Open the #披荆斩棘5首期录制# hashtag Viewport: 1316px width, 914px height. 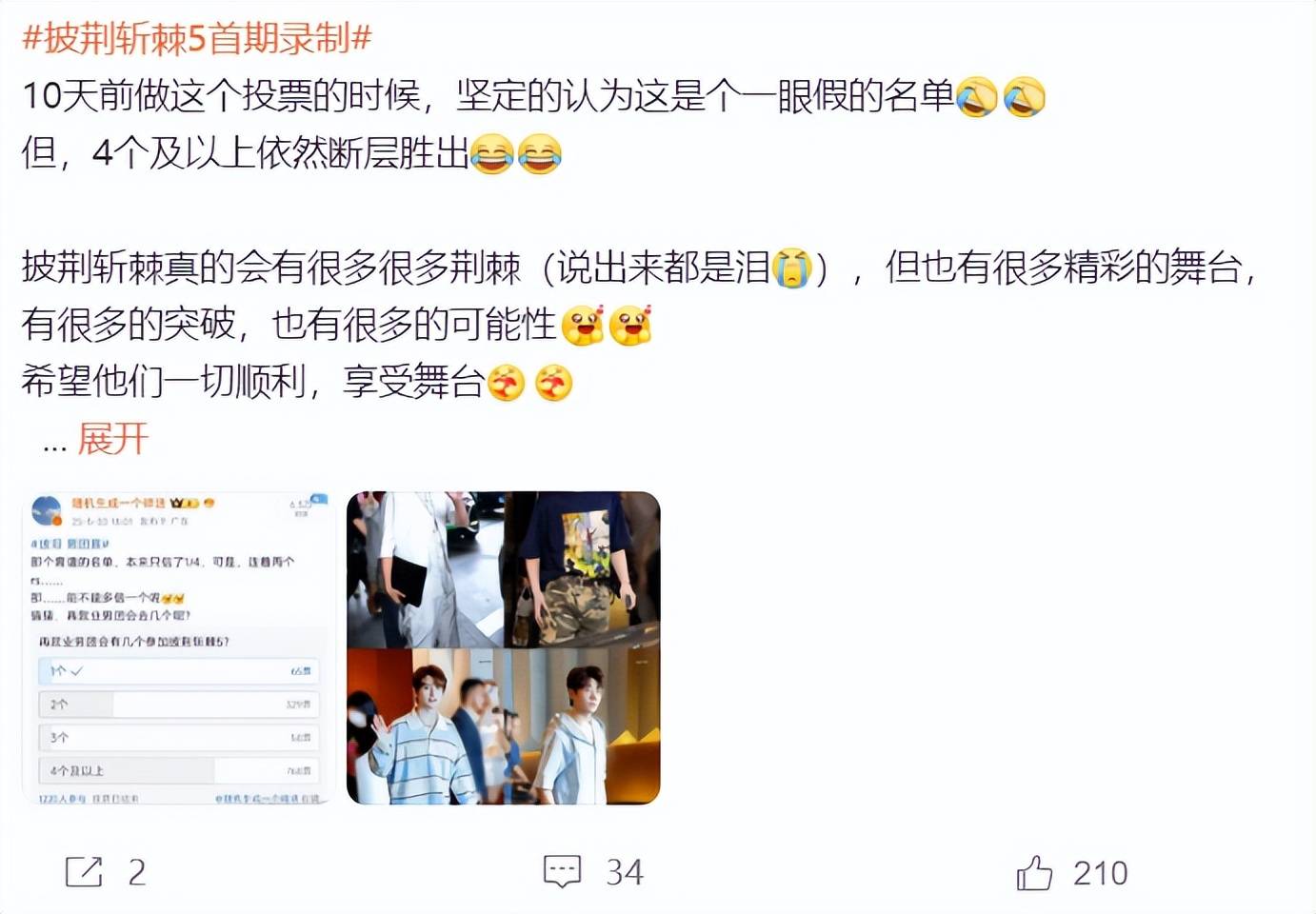pyautogui.click(x=197, y=38)
